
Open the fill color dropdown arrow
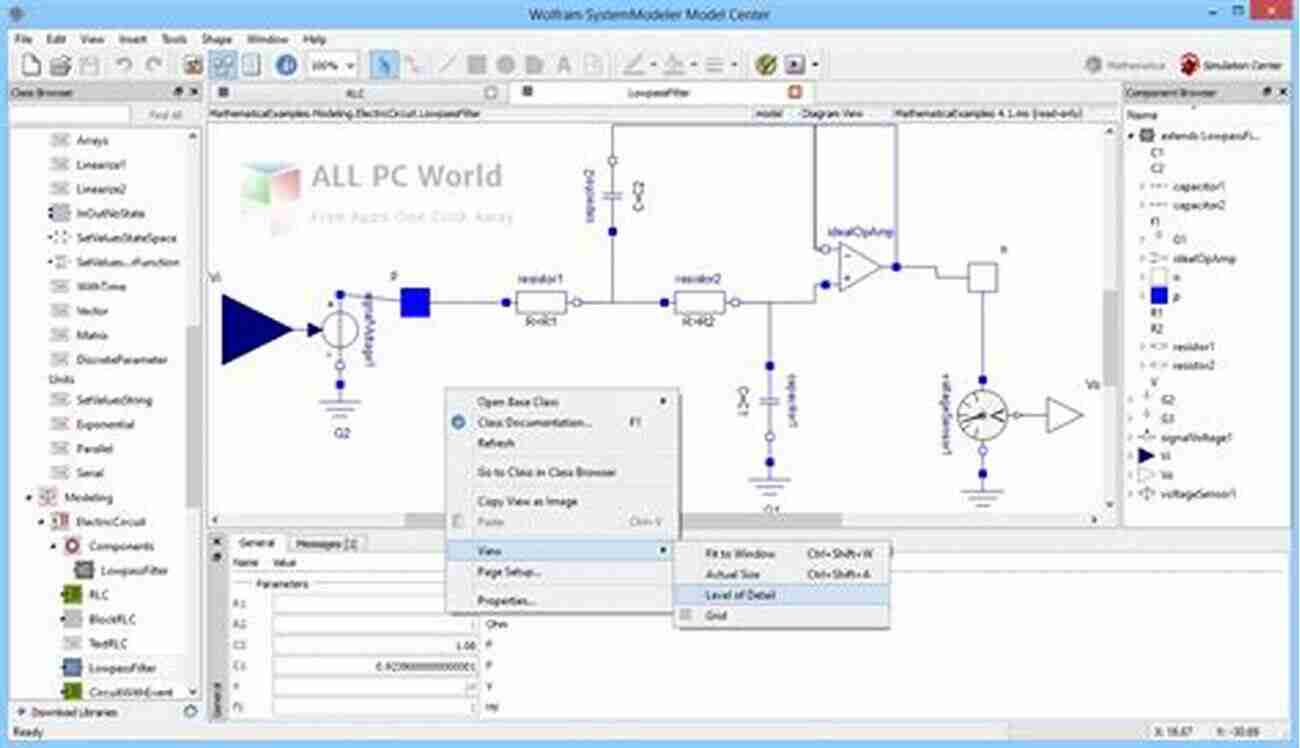point(693,66)
